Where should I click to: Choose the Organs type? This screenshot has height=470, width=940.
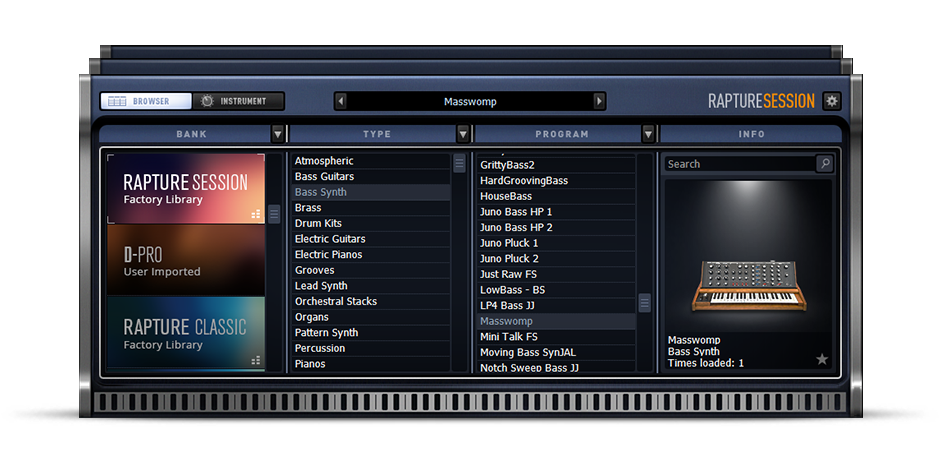point(370,317)
